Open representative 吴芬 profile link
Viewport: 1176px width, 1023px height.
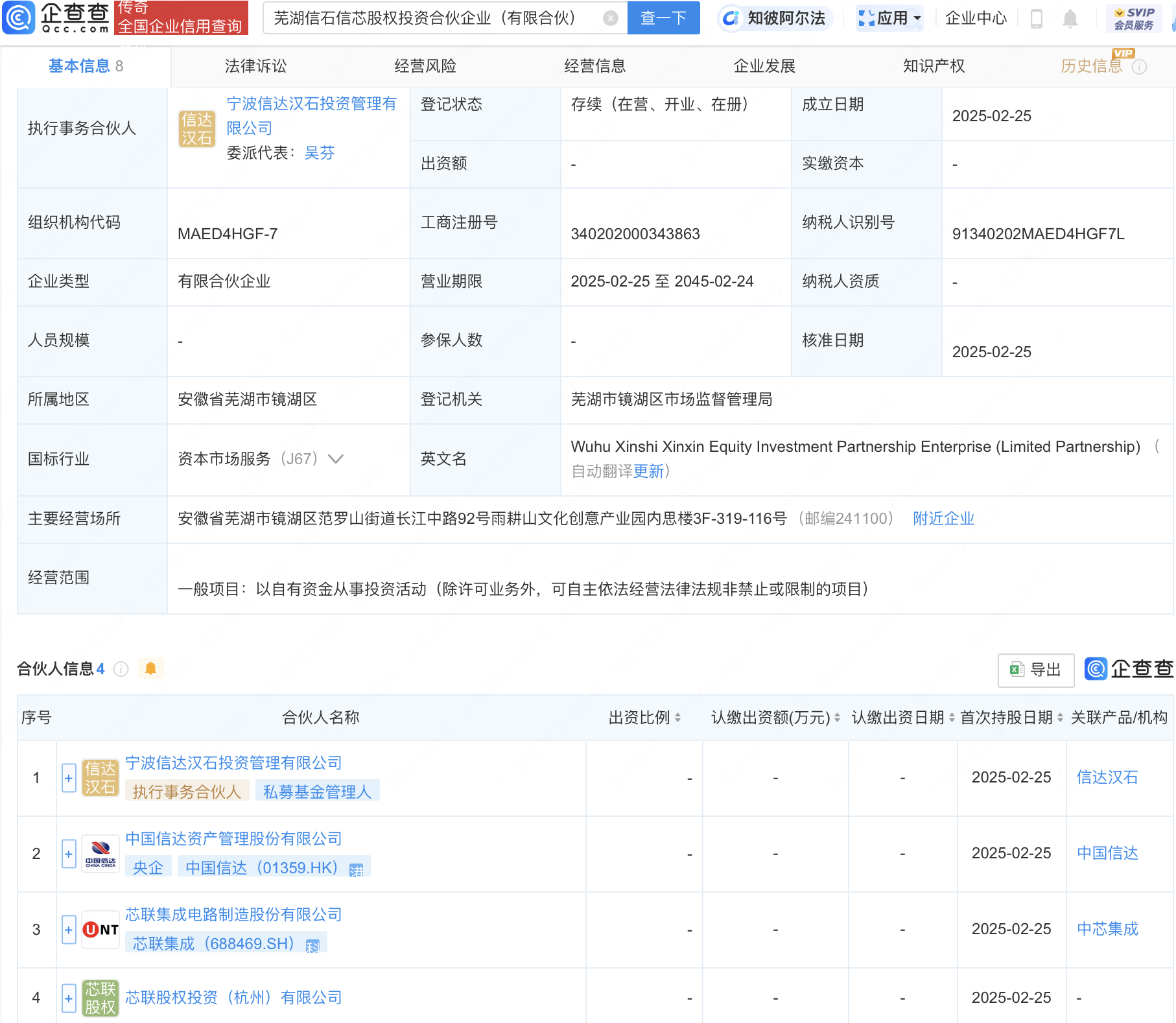tap(320, 153)
